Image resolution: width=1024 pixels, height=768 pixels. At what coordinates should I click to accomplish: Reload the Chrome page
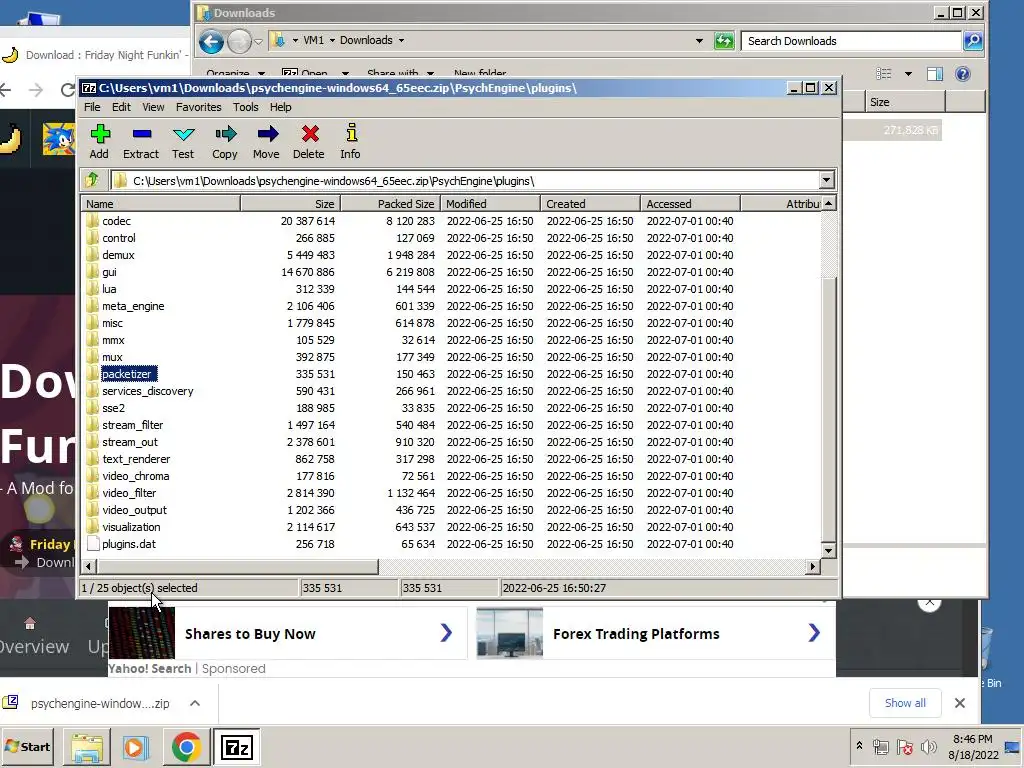pos(67,89)
